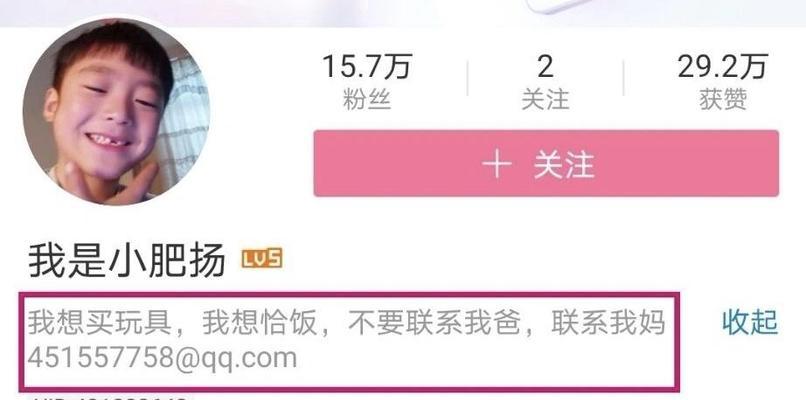Select the bio line 我想买玩具
Viewport: 806px width, 400px height.
(x=99, y=323)
